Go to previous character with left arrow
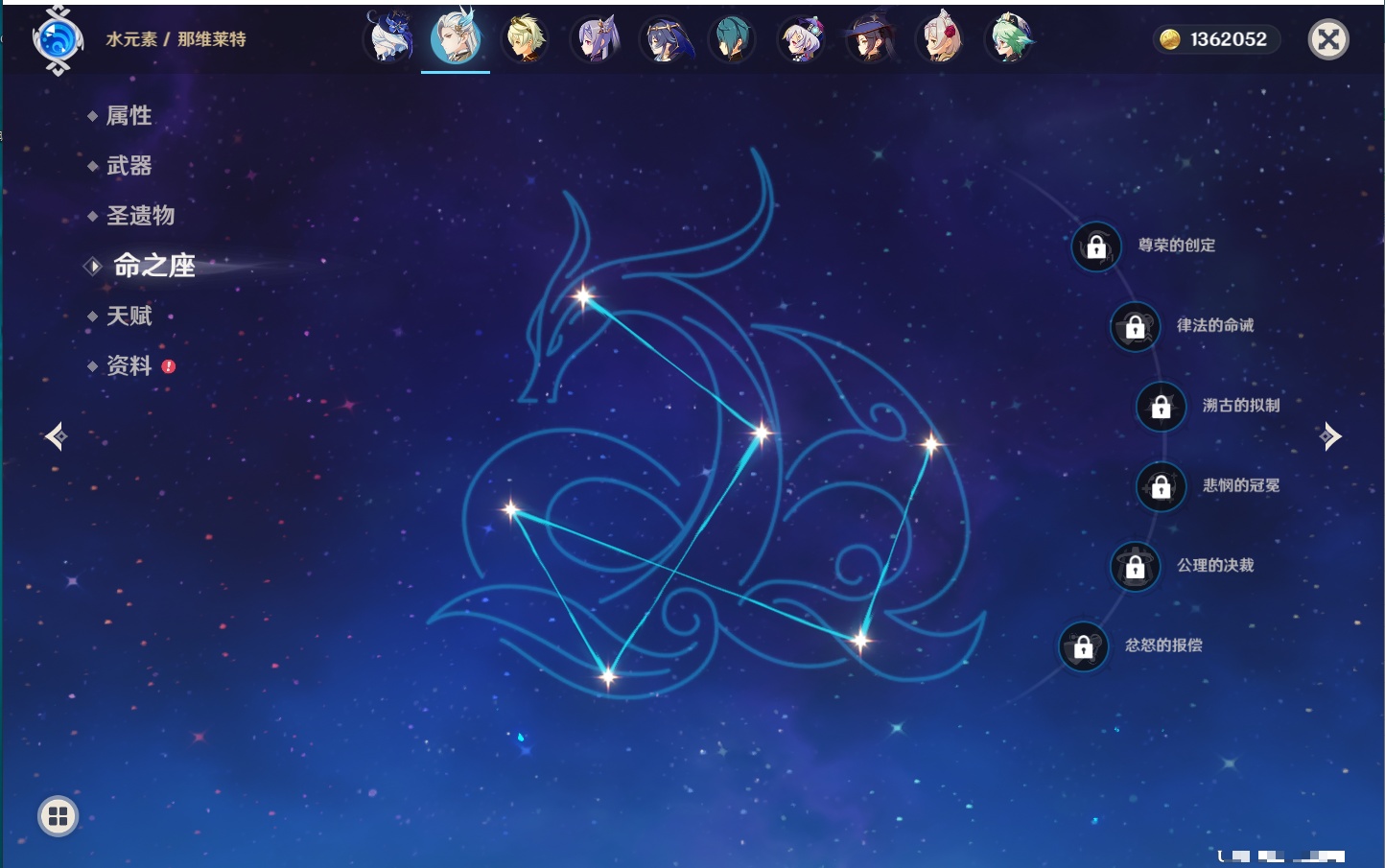 pos(56,436)
